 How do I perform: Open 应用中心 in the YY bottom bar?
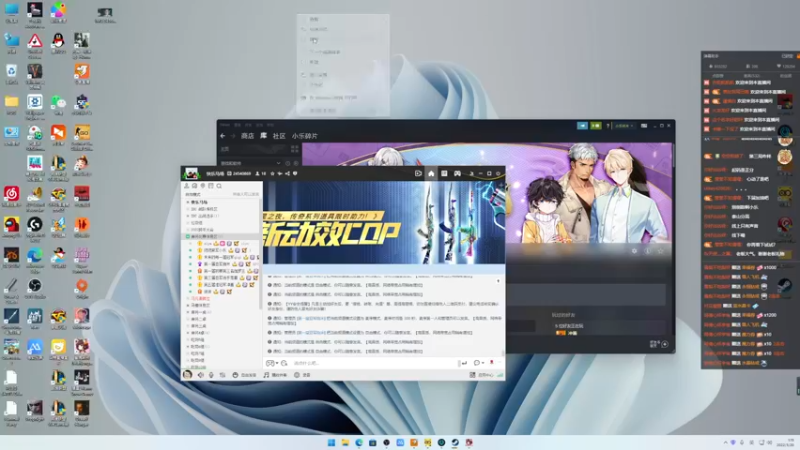tap(482, 375)
